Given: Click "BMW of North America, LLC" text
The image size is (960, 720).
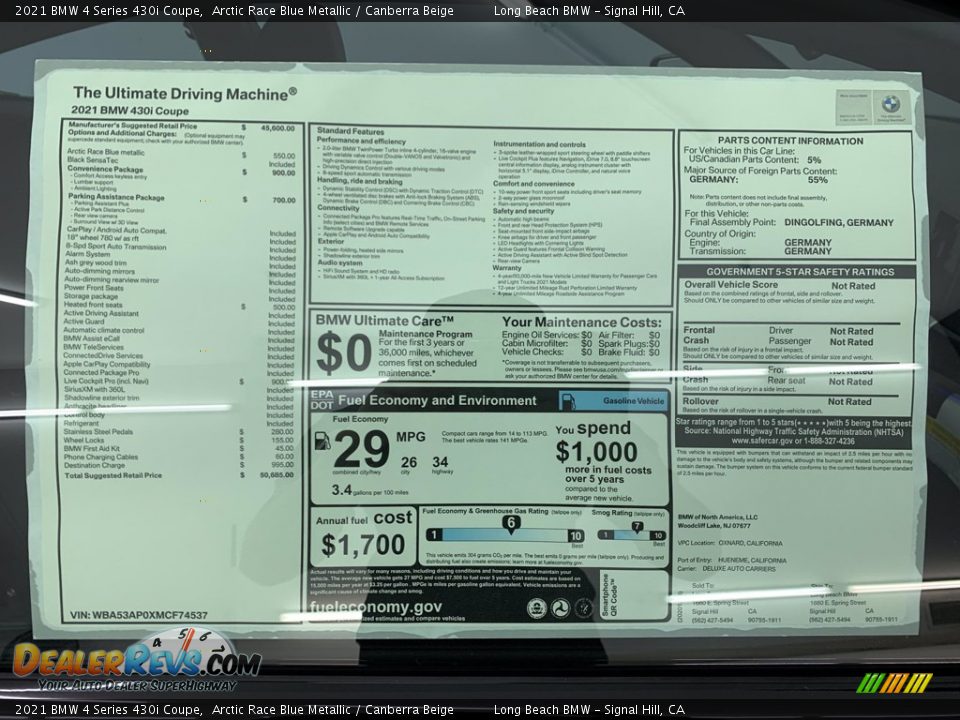Looking at the screenshot, I should 718,517.
